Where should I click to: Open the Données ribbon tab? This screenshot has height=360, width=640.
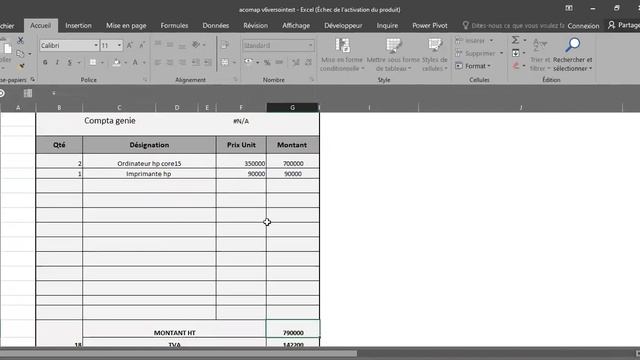[x=216, y=25]
